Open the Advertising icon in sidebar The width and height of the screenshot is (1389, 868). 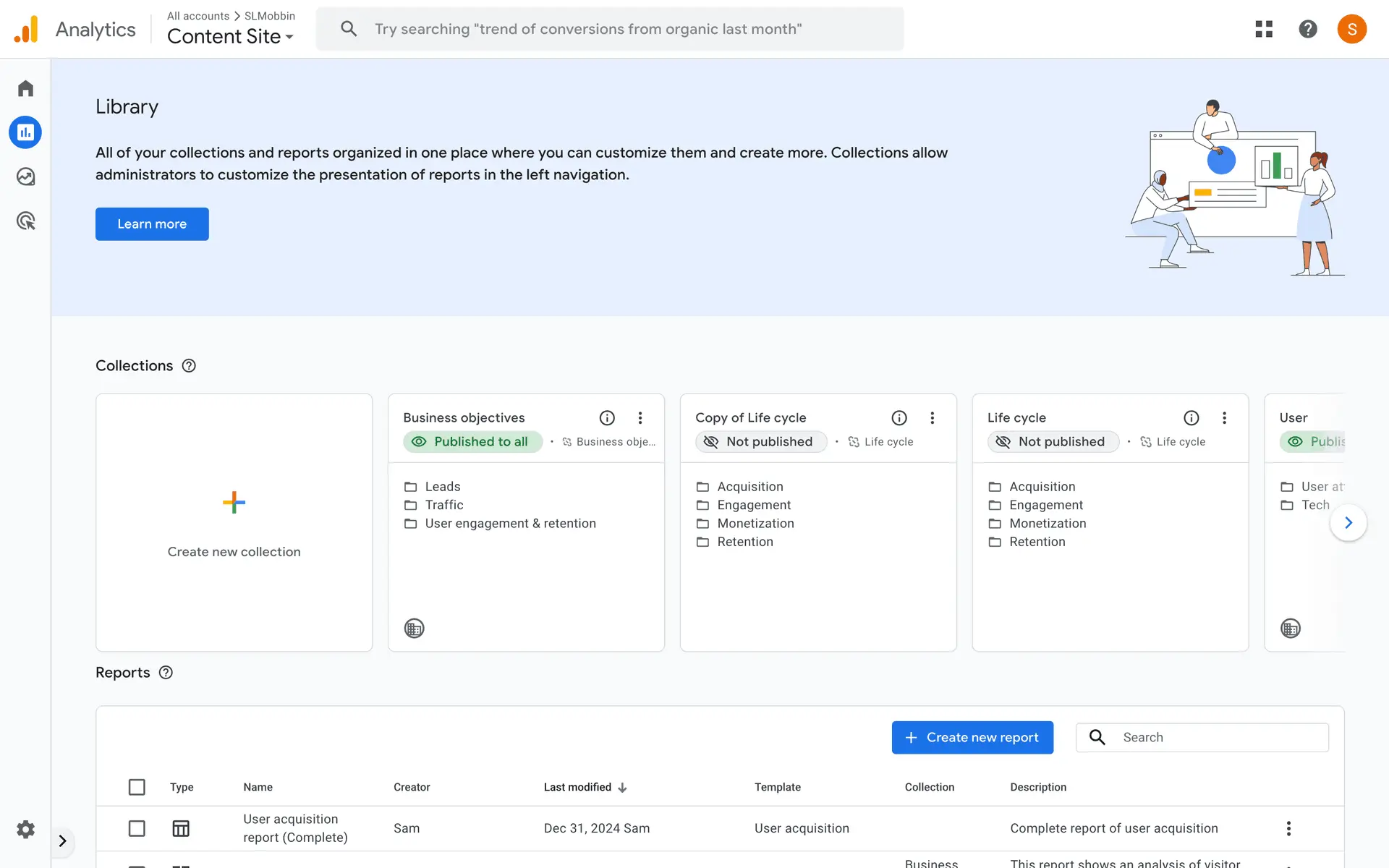click(25, 221)
